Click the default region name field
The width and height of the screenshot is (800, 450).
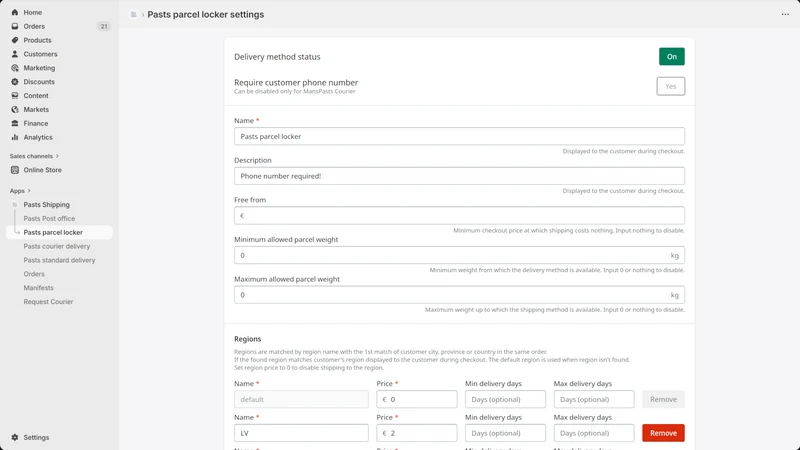[301, 399]
